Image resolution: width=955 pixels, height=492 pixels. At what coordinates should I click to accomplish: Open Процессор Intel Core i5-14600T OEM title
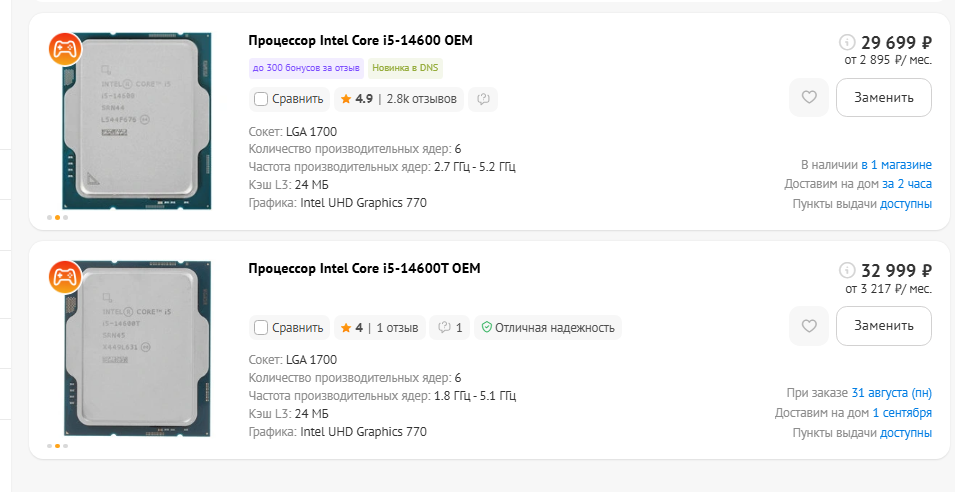pos(364,269)
